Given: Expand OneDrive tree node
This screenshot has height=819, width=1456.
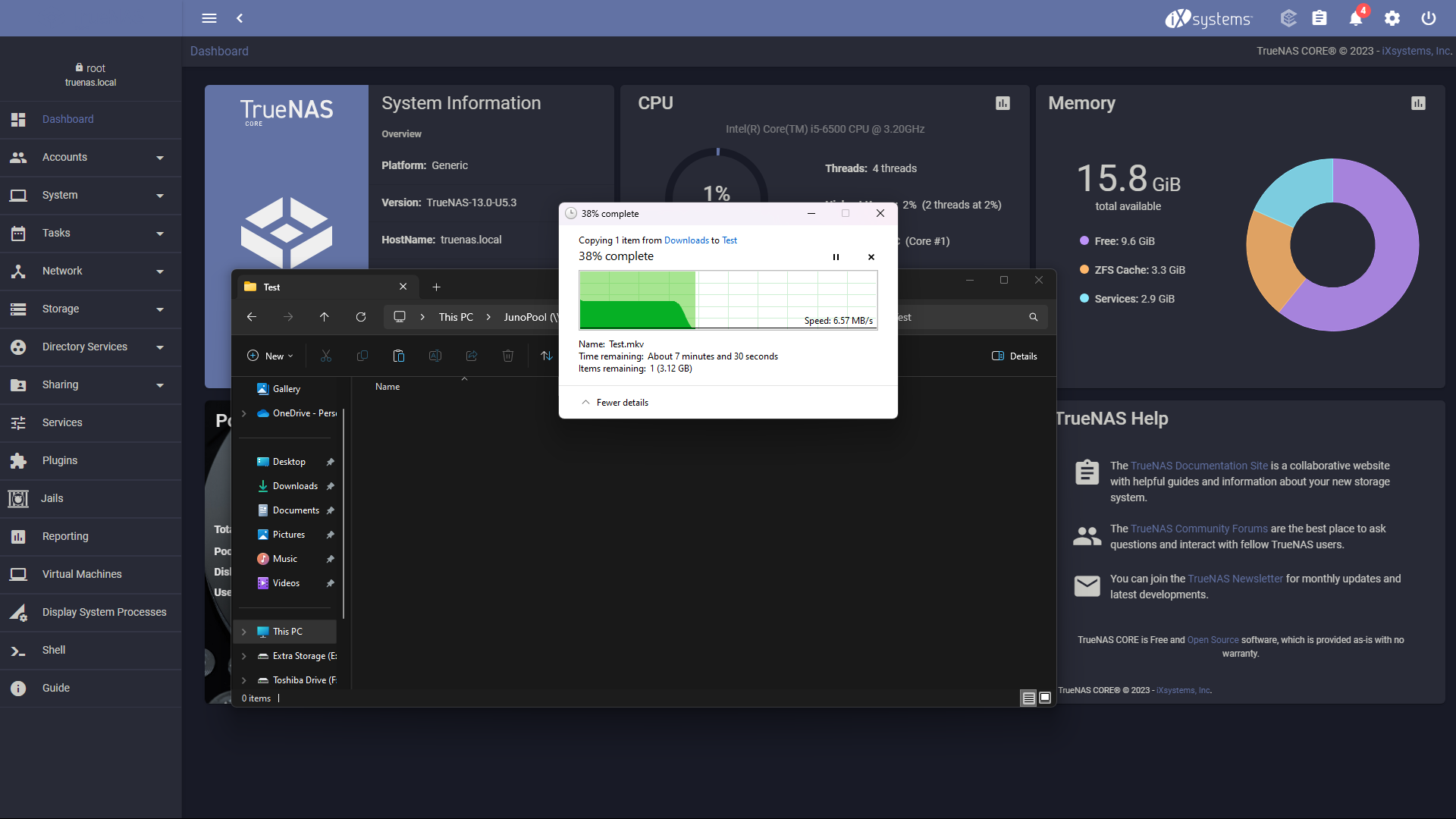Looking at the screenshot, I should tap(244, 413).
